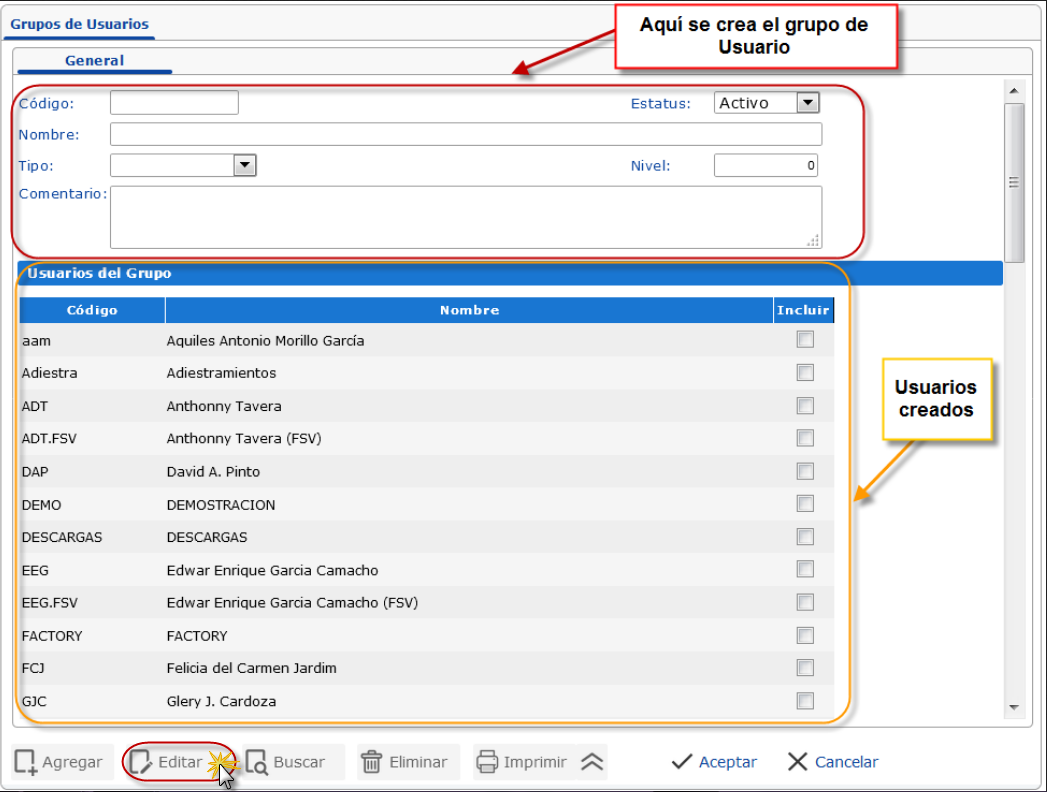Image resolution: width=1047 pixels, height=792 pixels.
Task: Click the Buscar magnifier icon
Action: click(257, 762)
